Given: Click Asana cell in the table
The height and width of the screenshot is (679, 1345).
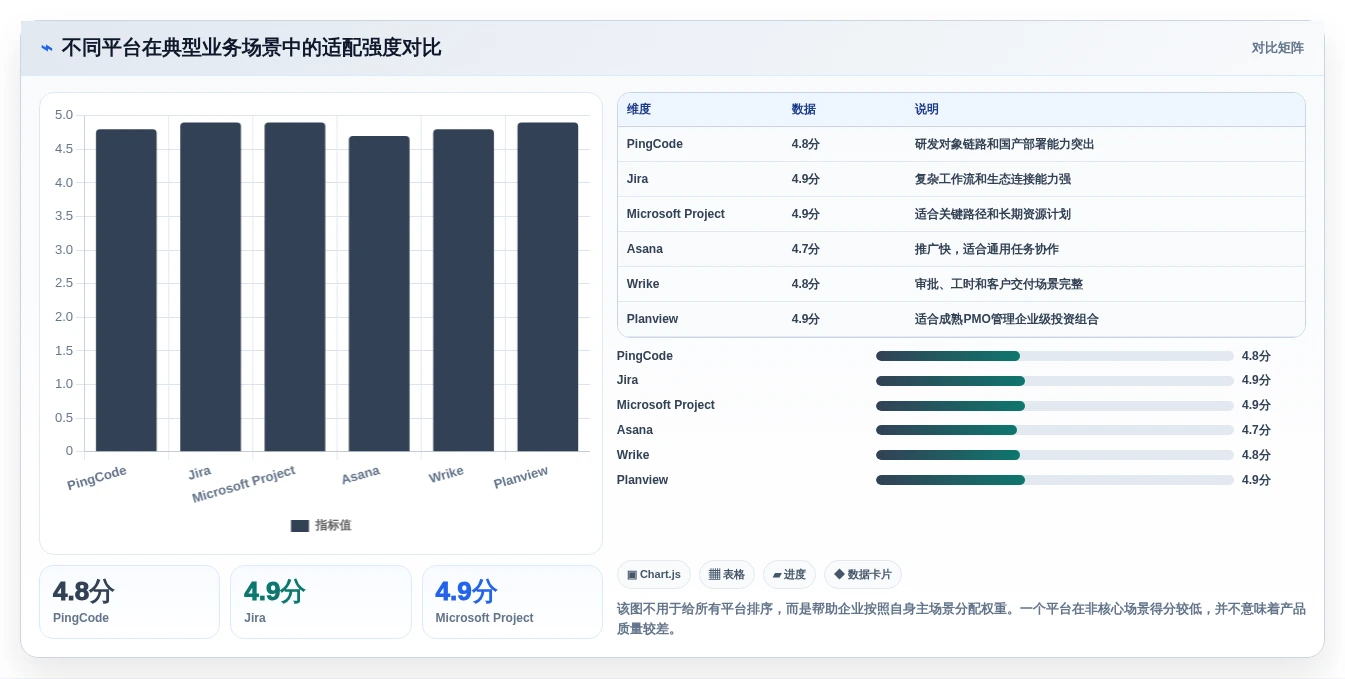Looking at the screenshot, I should (645, 249).
